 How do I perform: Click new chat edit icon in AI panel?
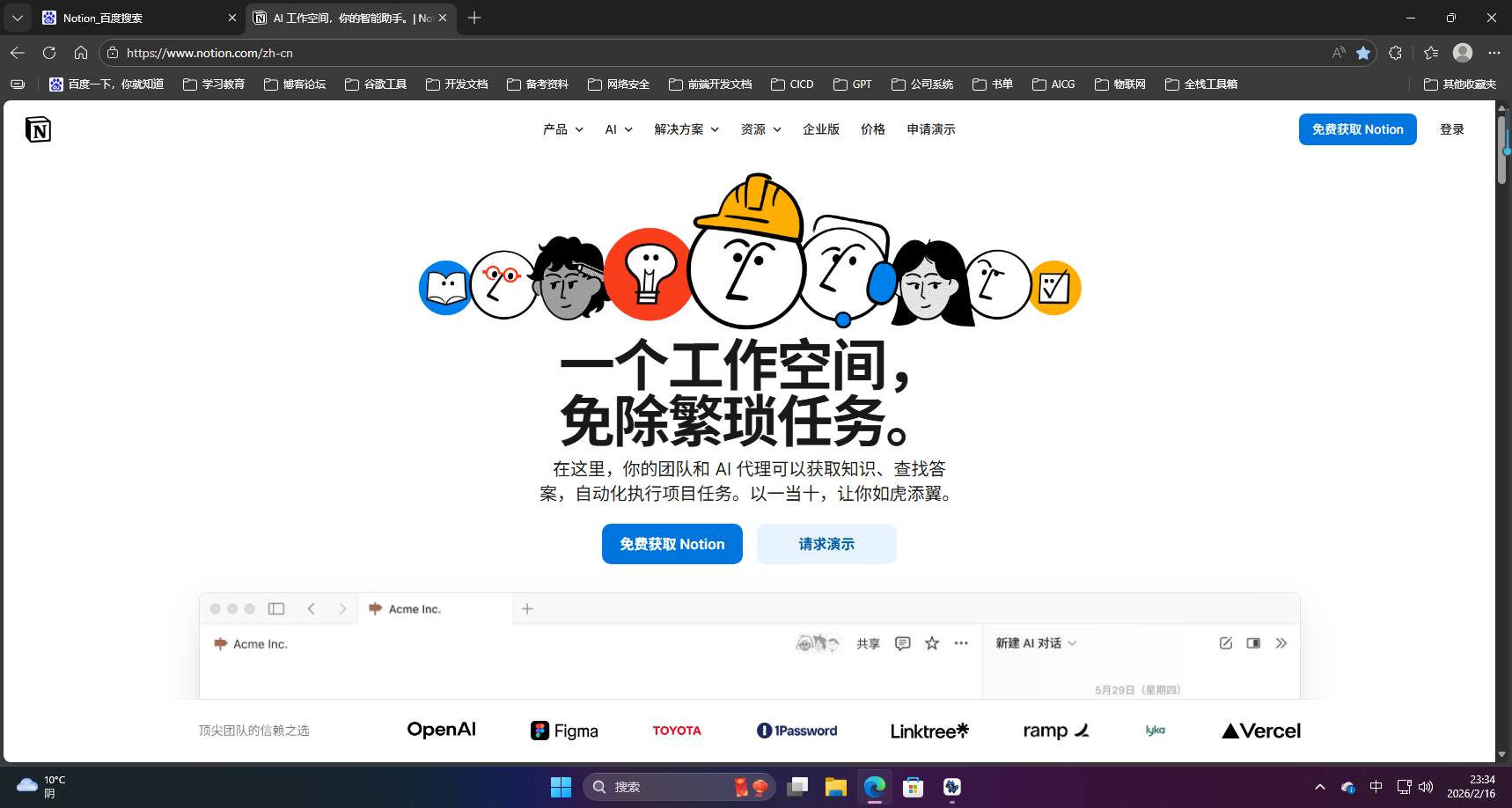[1226, 643]
